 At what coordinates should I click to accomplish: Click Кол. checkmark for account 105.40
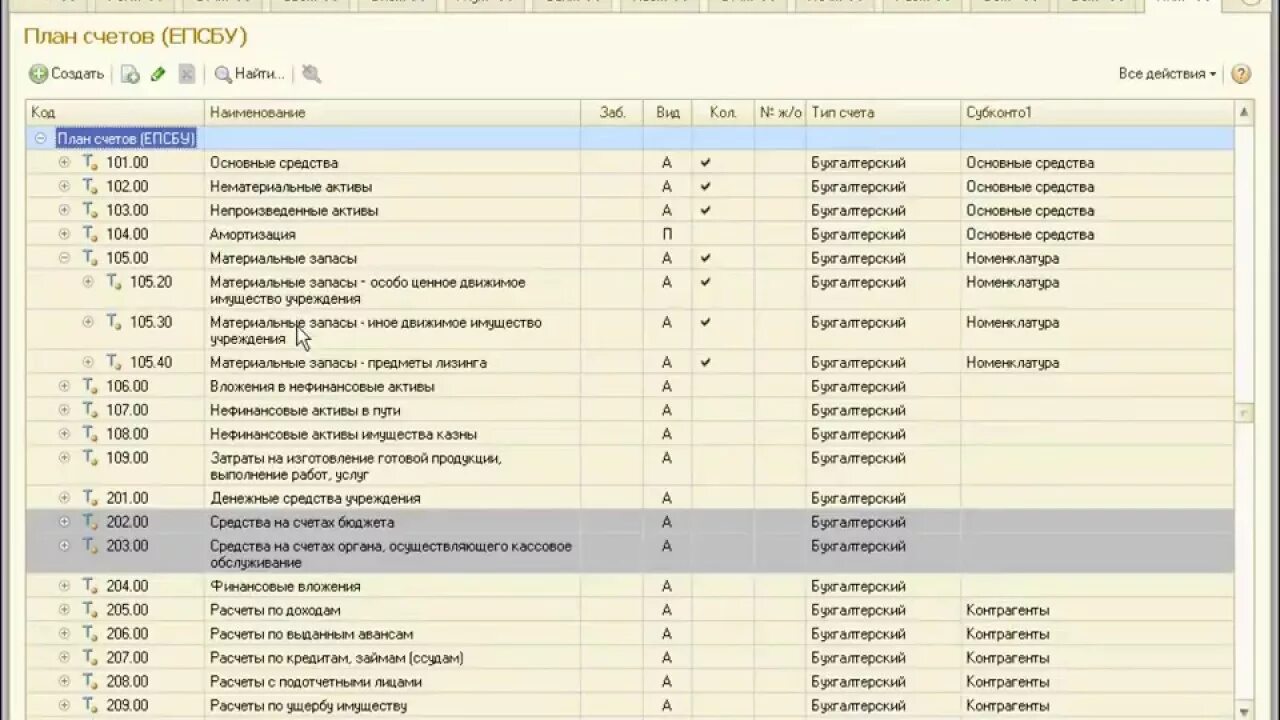pos(706,362)
